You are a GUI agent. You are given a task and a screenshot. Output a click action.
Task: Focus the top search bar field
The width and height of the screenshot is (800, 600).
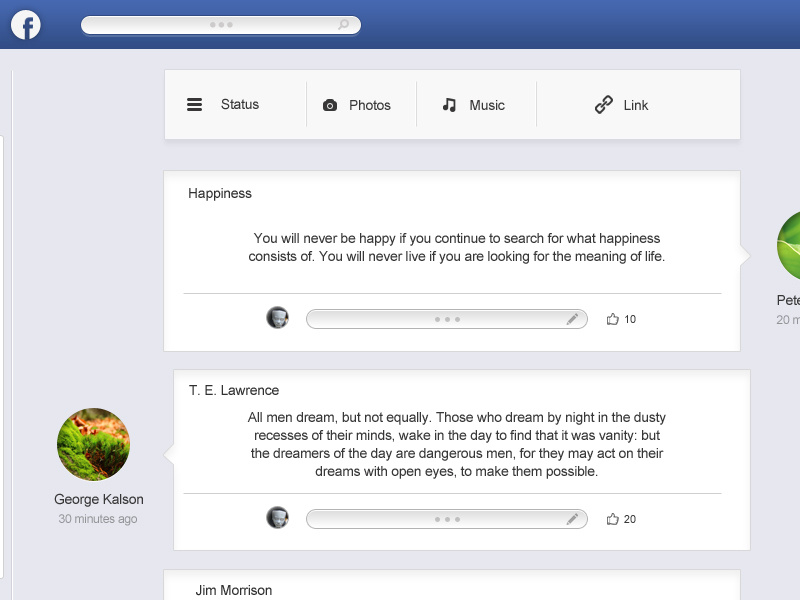point(221,25)
